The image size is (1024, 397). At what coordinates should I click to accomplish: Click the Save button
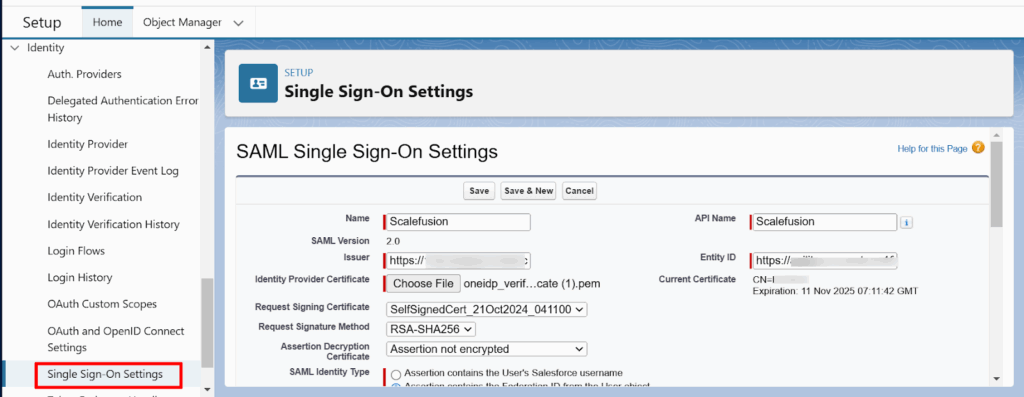coord(479,191)
